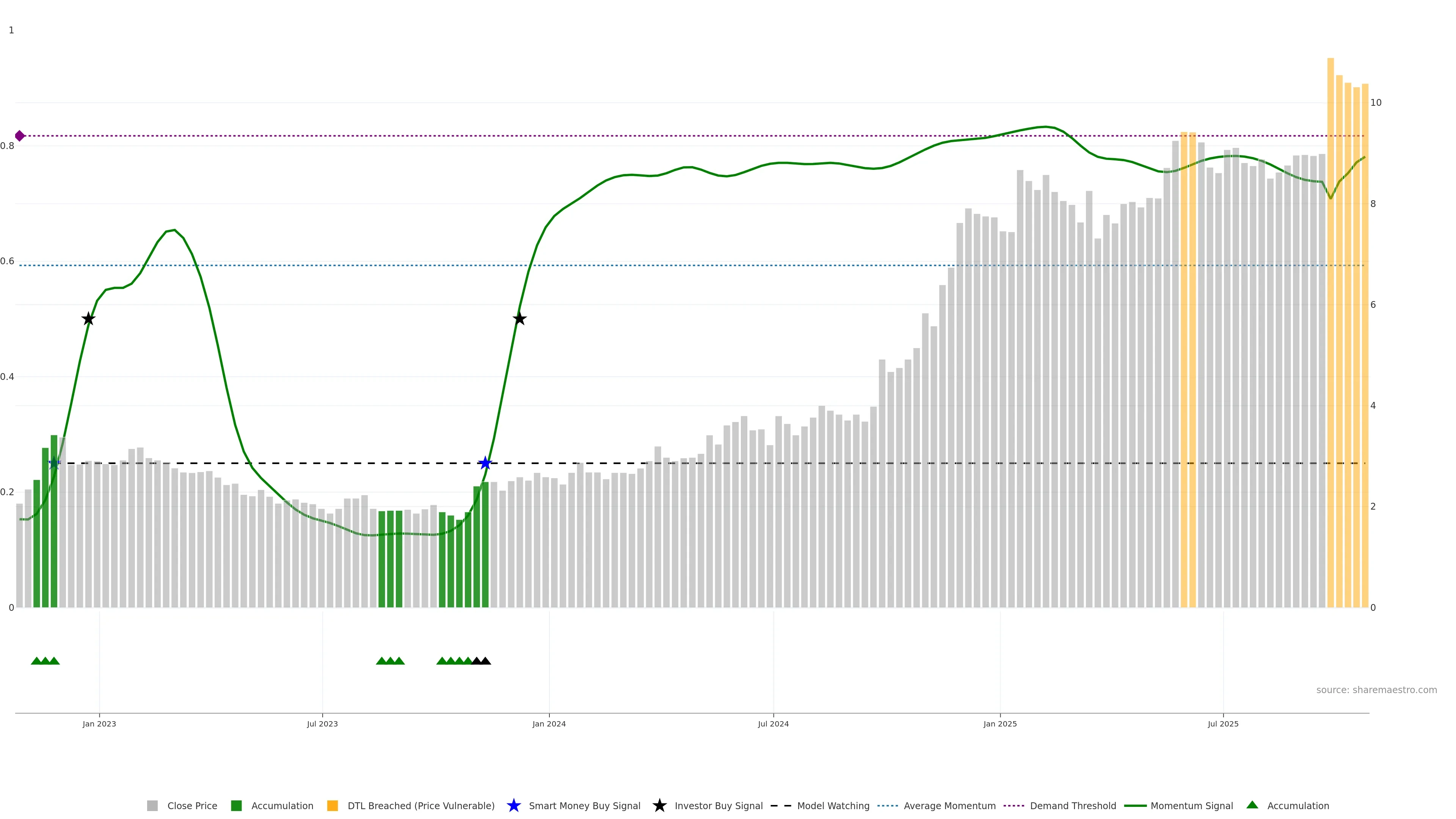Hide the Demand Threshold legend series
1456x819 pixels.
coord(1072,806)
